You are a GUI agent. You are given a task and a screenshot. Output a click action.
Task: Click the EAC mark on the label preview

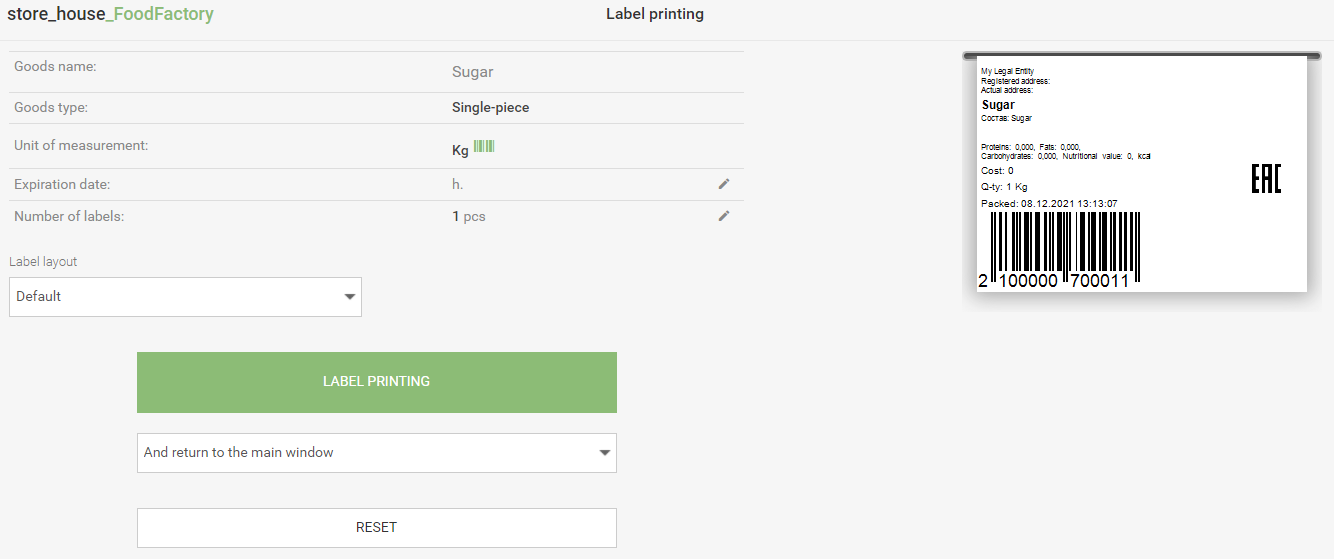(x=1265, y=179)
